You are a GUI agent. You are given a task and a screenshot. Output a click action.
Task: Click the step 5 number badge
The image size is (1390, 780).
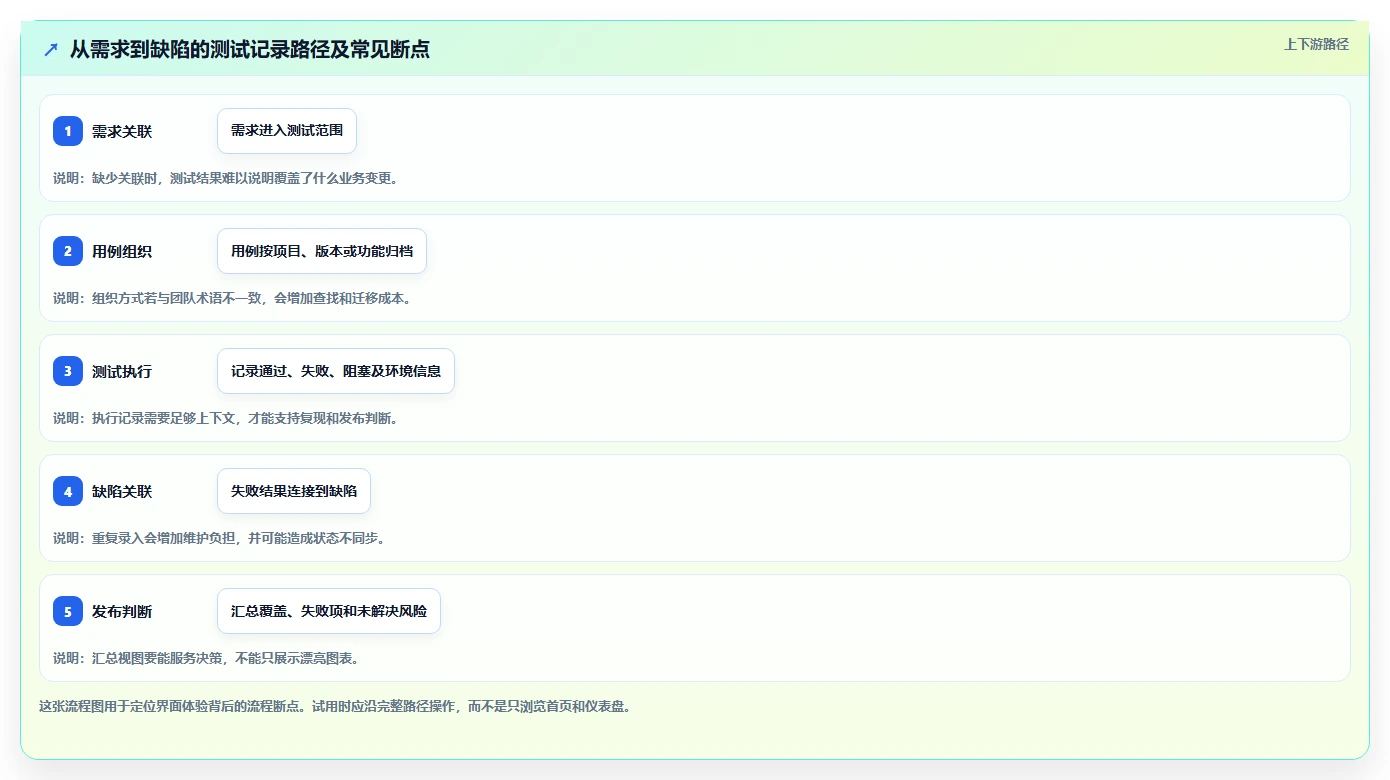pos(68,611)
